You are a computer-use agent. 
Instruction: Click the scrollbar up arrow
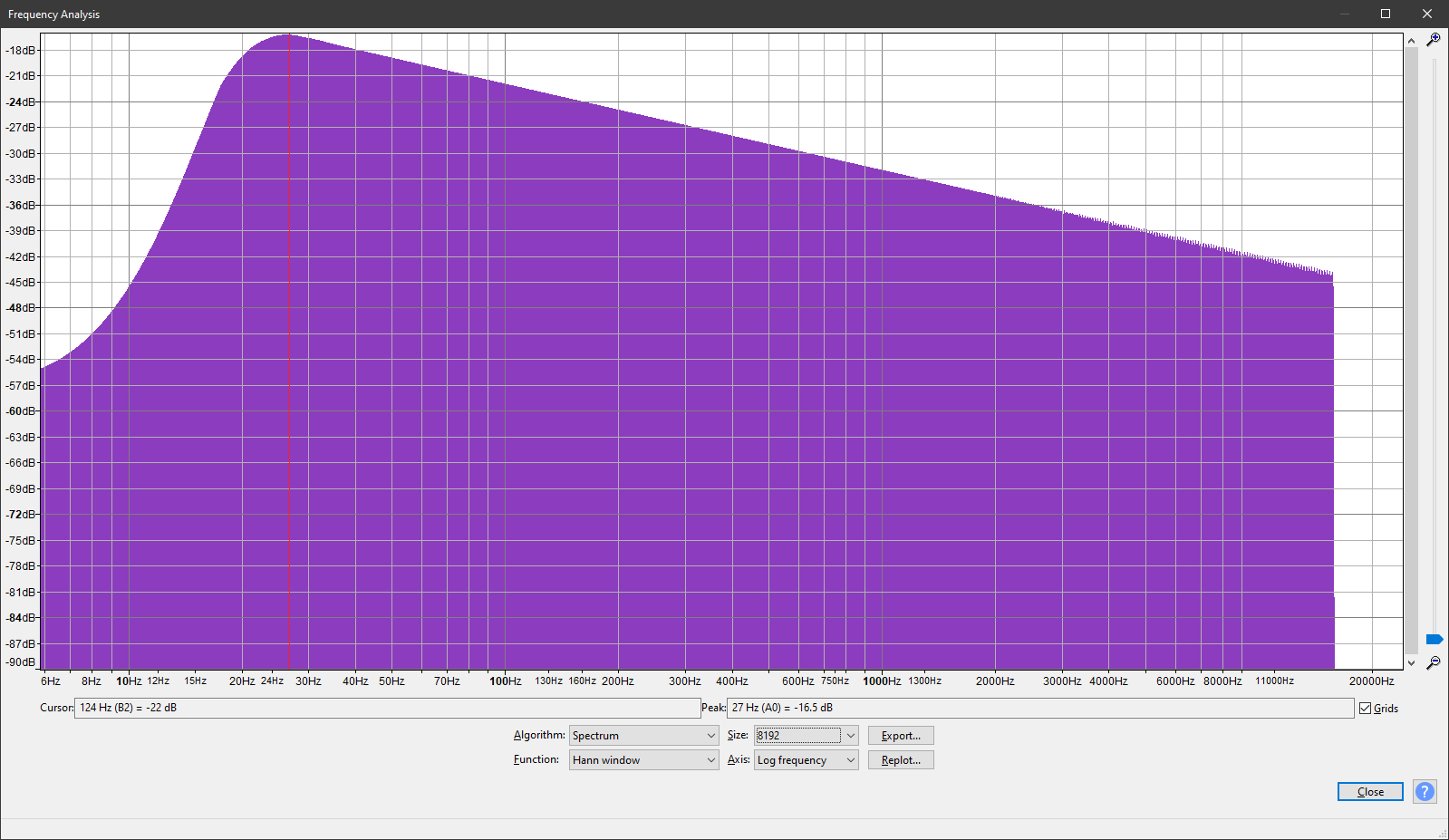[x=1411, y=41]
